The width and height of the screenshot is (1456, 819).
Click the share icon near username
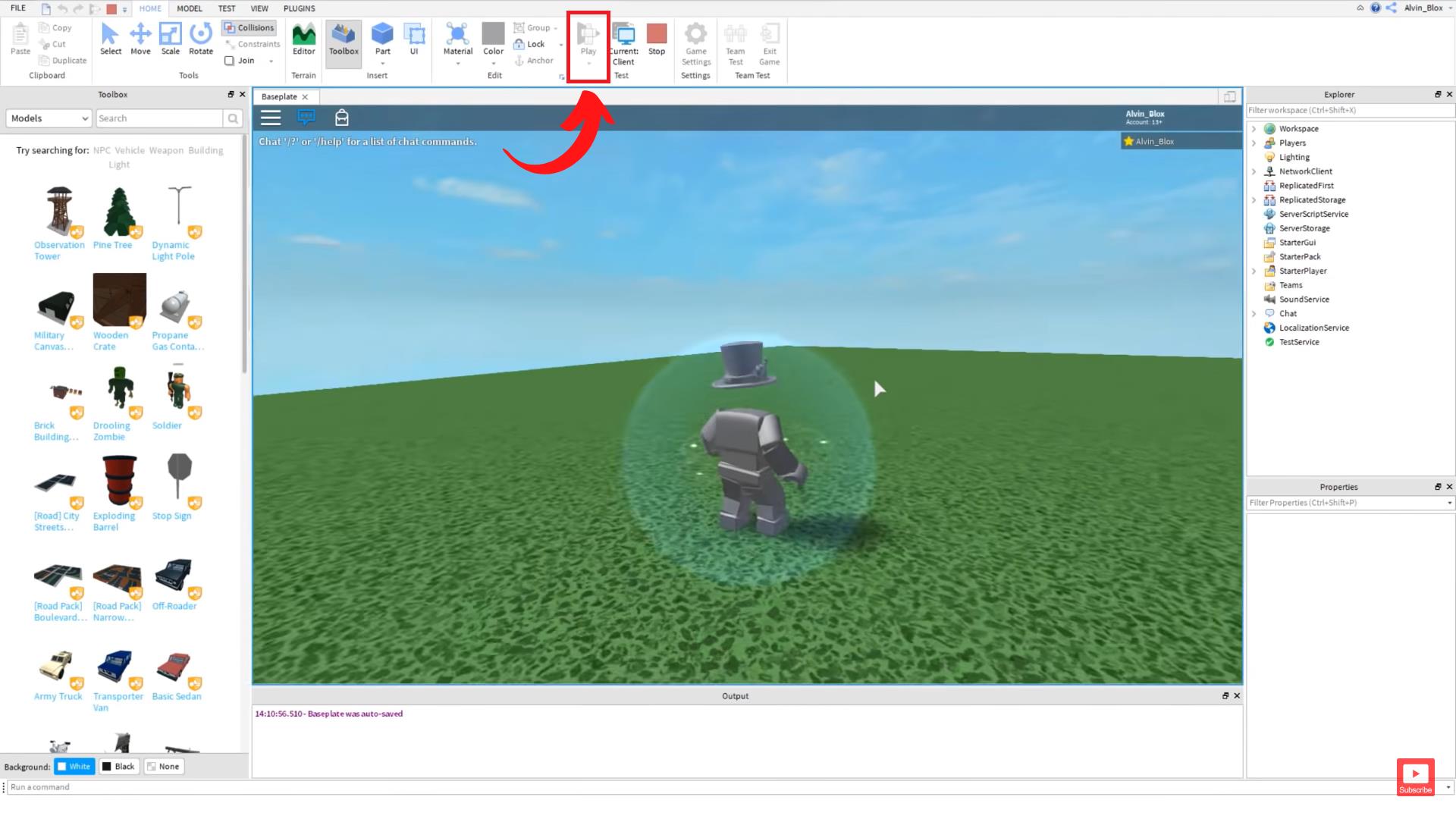[1392, 8]
